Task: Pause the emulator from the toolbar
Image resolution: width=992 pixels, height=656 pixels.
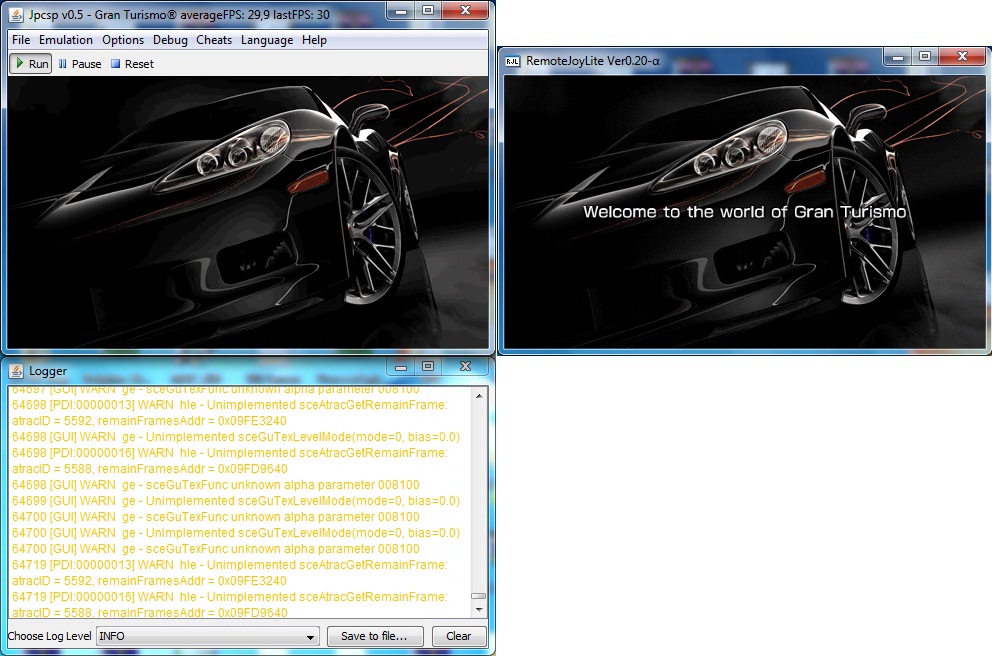Action: coord(80,64)
